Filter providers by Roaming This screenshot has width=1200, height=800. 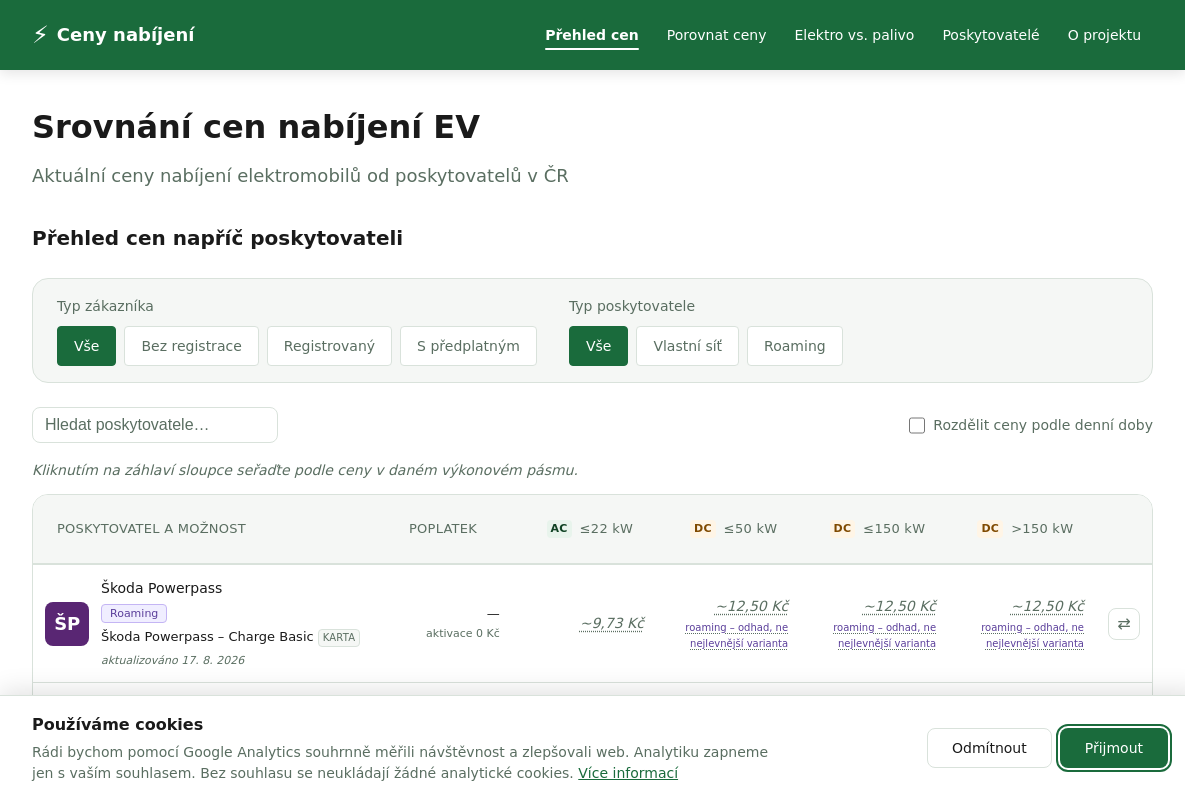point(795,346)
